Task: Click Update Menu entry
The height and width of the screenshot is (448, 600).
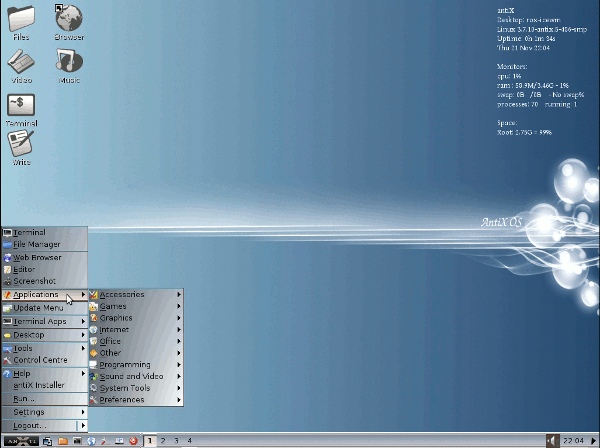Action: click(45, 308)
